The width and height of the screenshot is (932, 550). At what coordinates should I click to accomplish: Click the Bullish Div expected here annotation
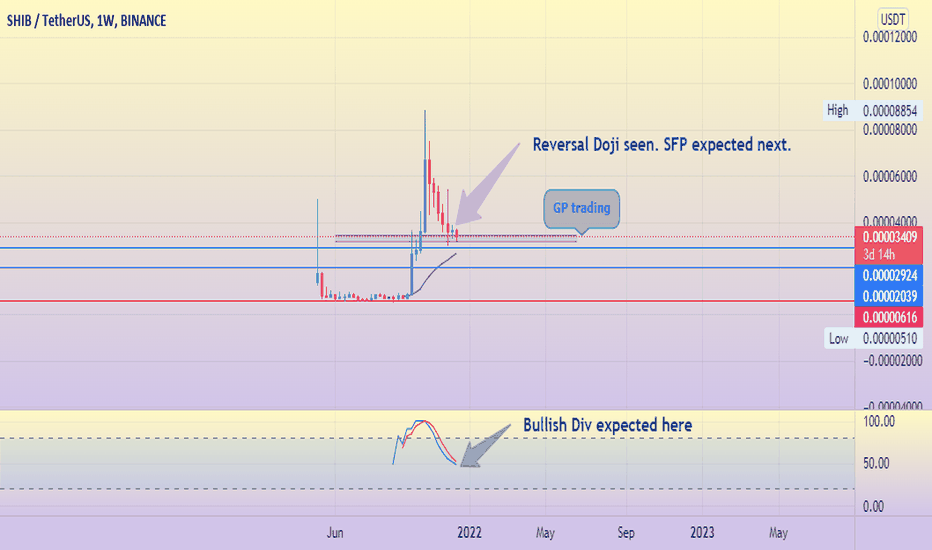pyautogui.click(x=607, y=425)
